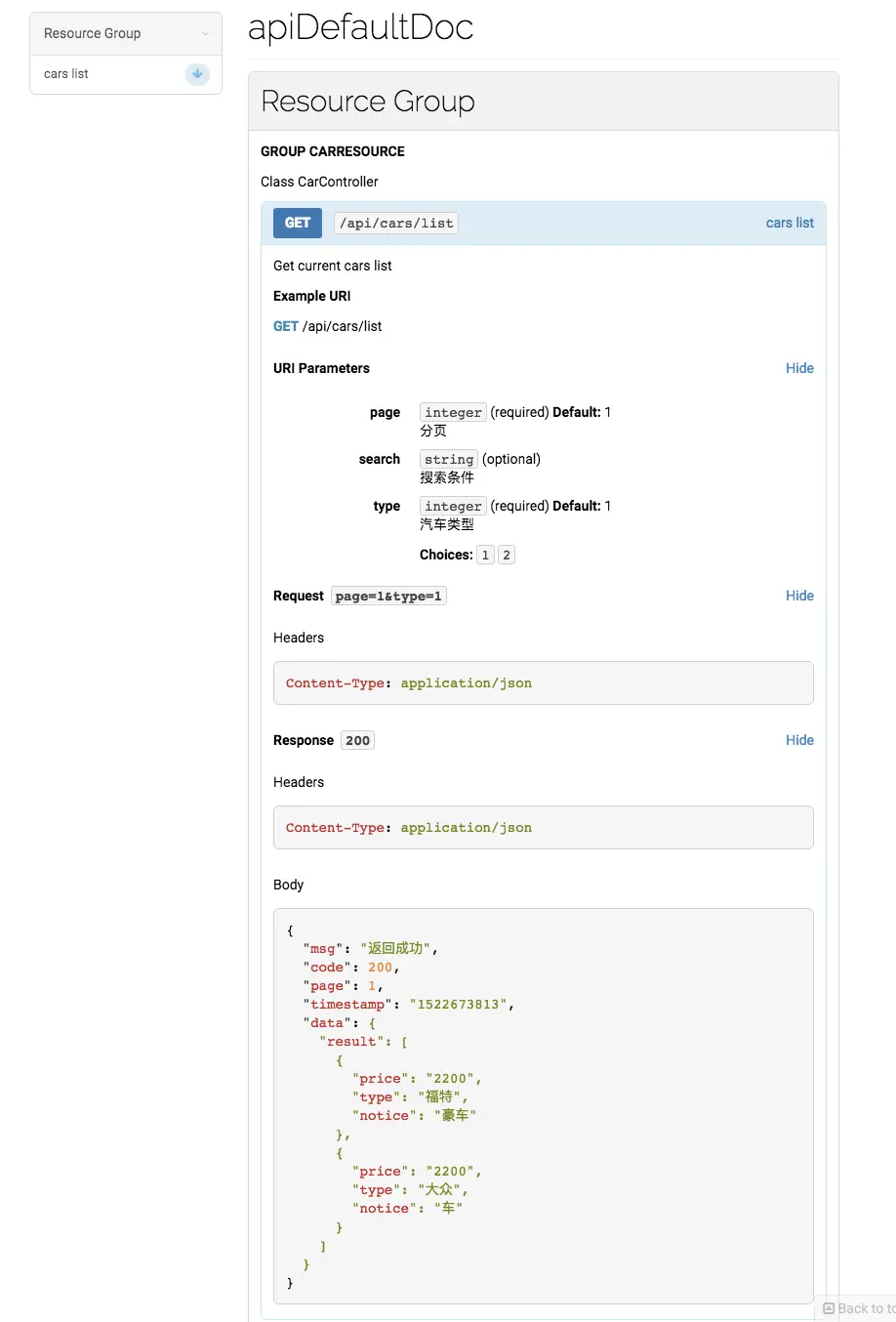
Task: Expand the cars list sidebar entry
Action: pos(65,74)
